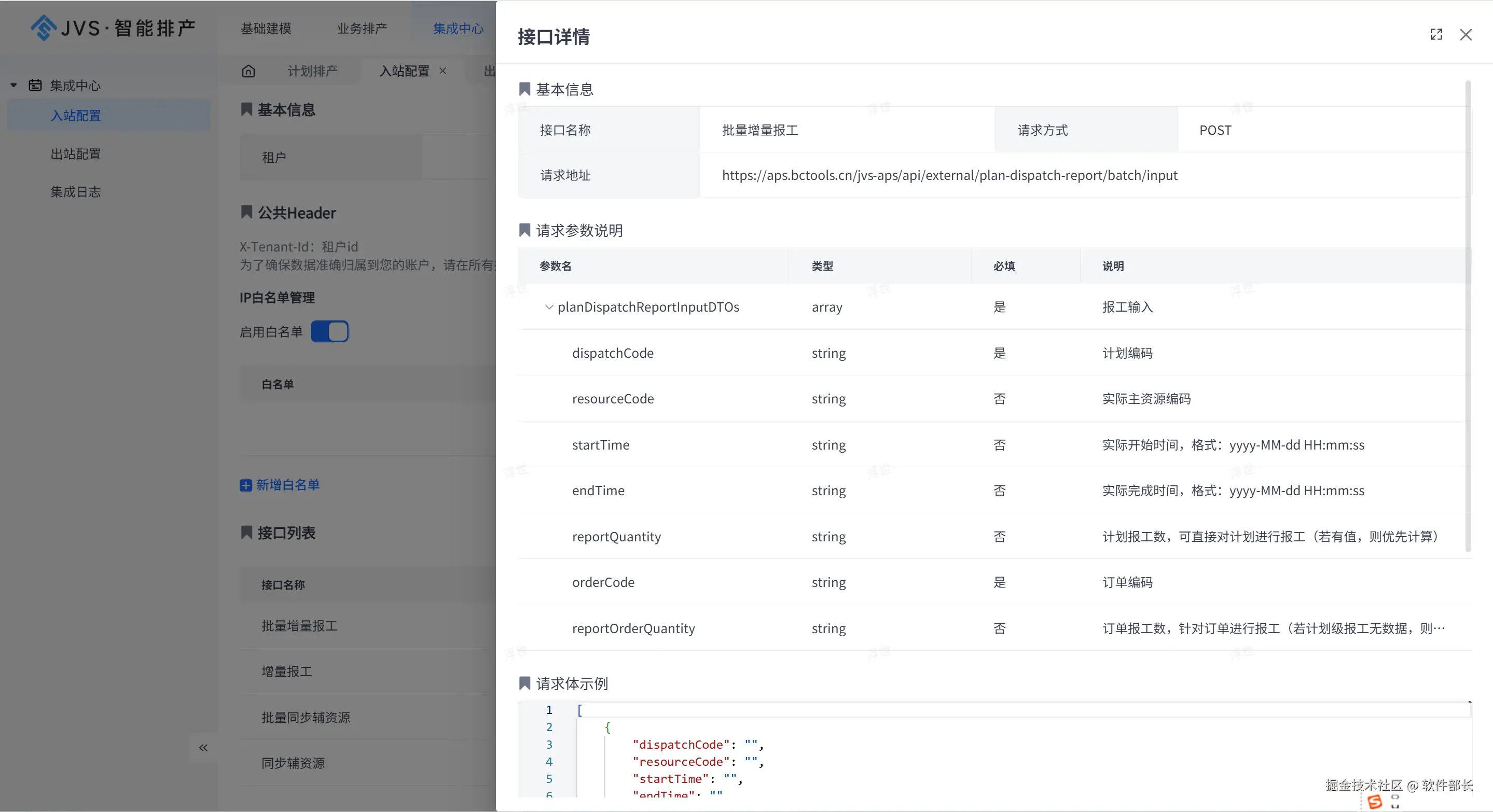Collapse the planDispatchReportInputDTOs parameter row
The width and height of the screenshot is (1493, 812).
tap(548, 307)
